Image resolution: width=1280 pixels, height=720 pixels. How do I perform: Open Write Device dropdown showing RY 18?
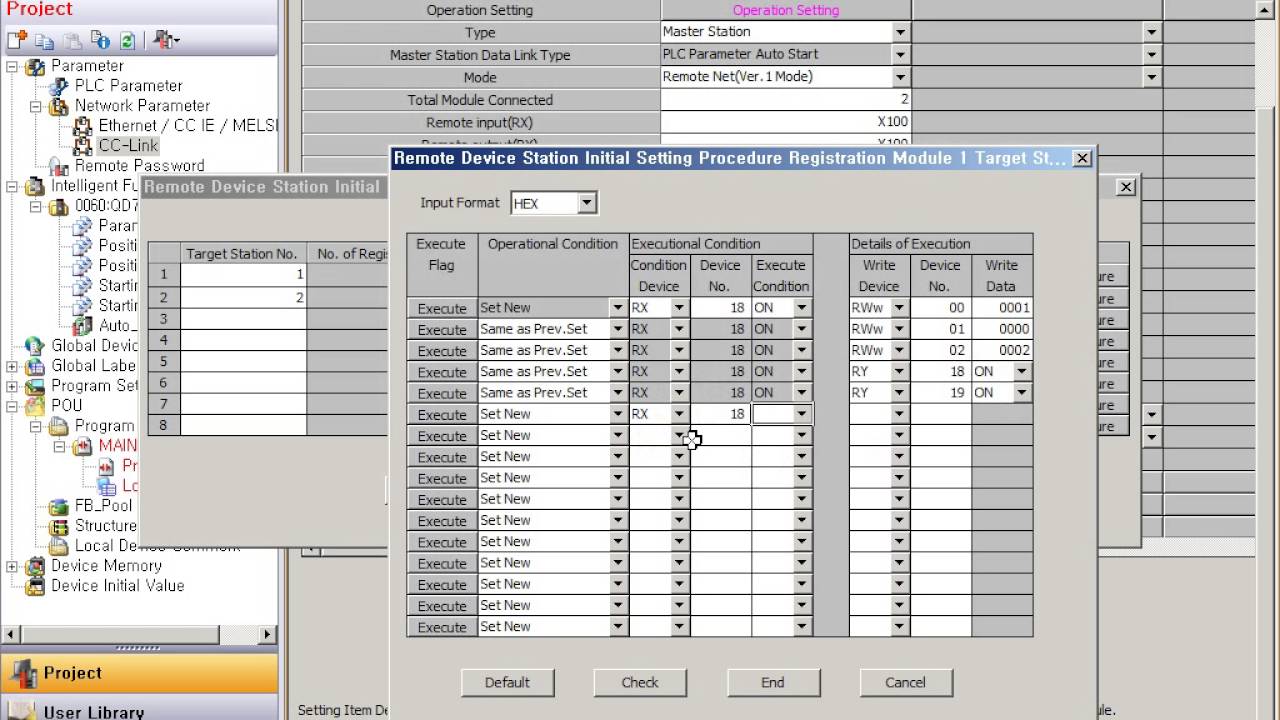click(x=900, y=372)
